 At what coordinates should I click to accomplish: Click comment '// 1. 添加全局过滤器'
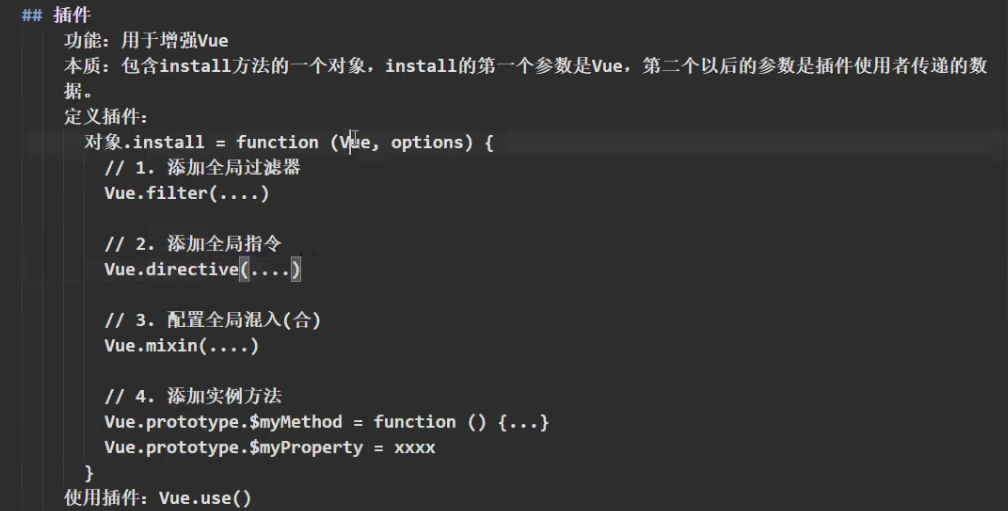pos(202,168)
